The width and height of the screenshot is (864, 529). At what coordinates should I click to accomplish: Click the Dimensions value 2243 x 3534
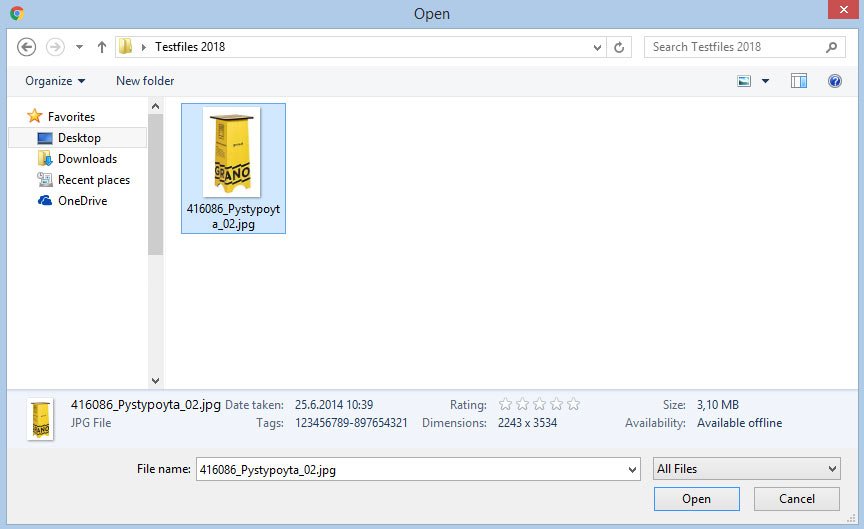click(527, 423)
